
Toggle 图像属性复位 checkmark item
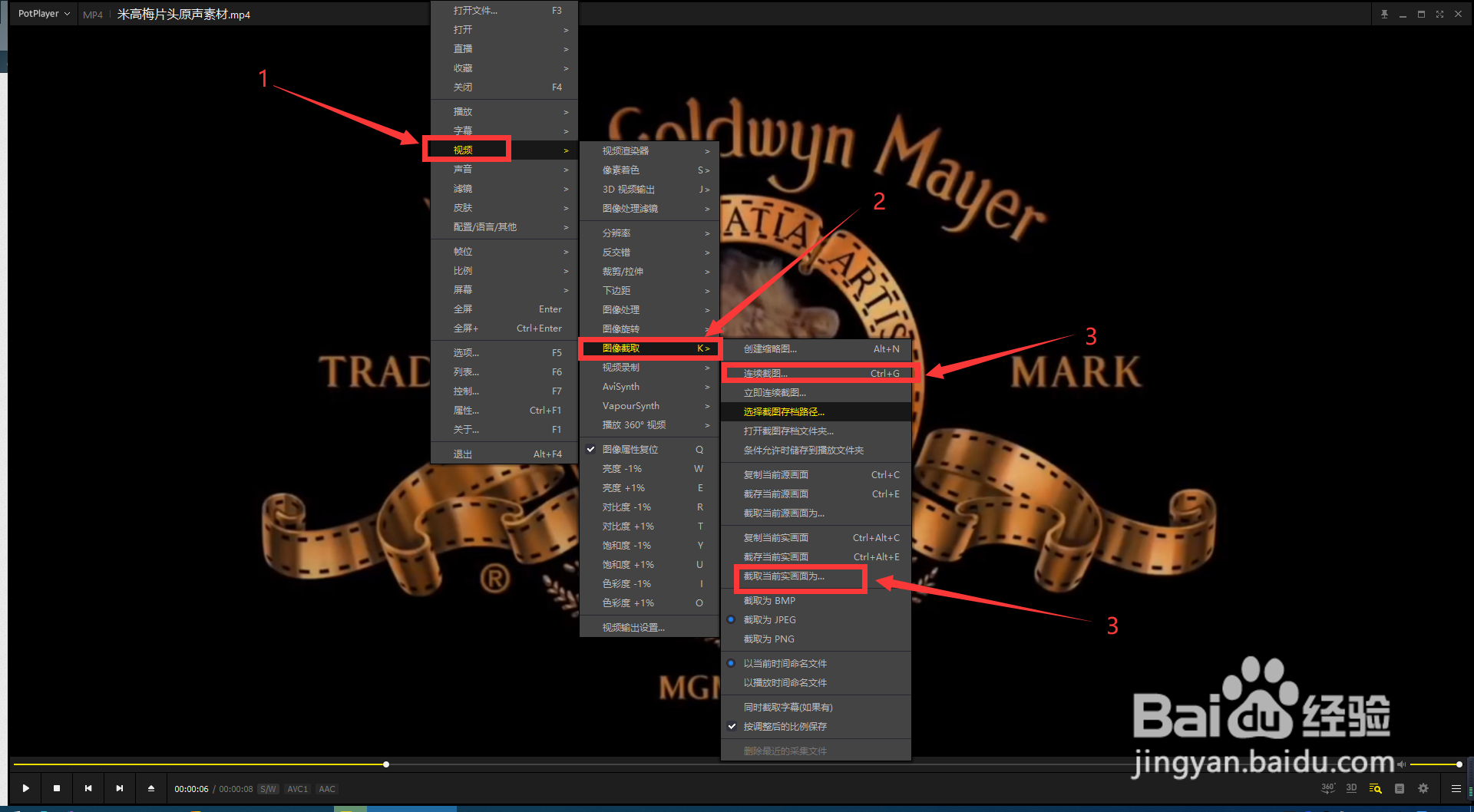coord(649,450)
